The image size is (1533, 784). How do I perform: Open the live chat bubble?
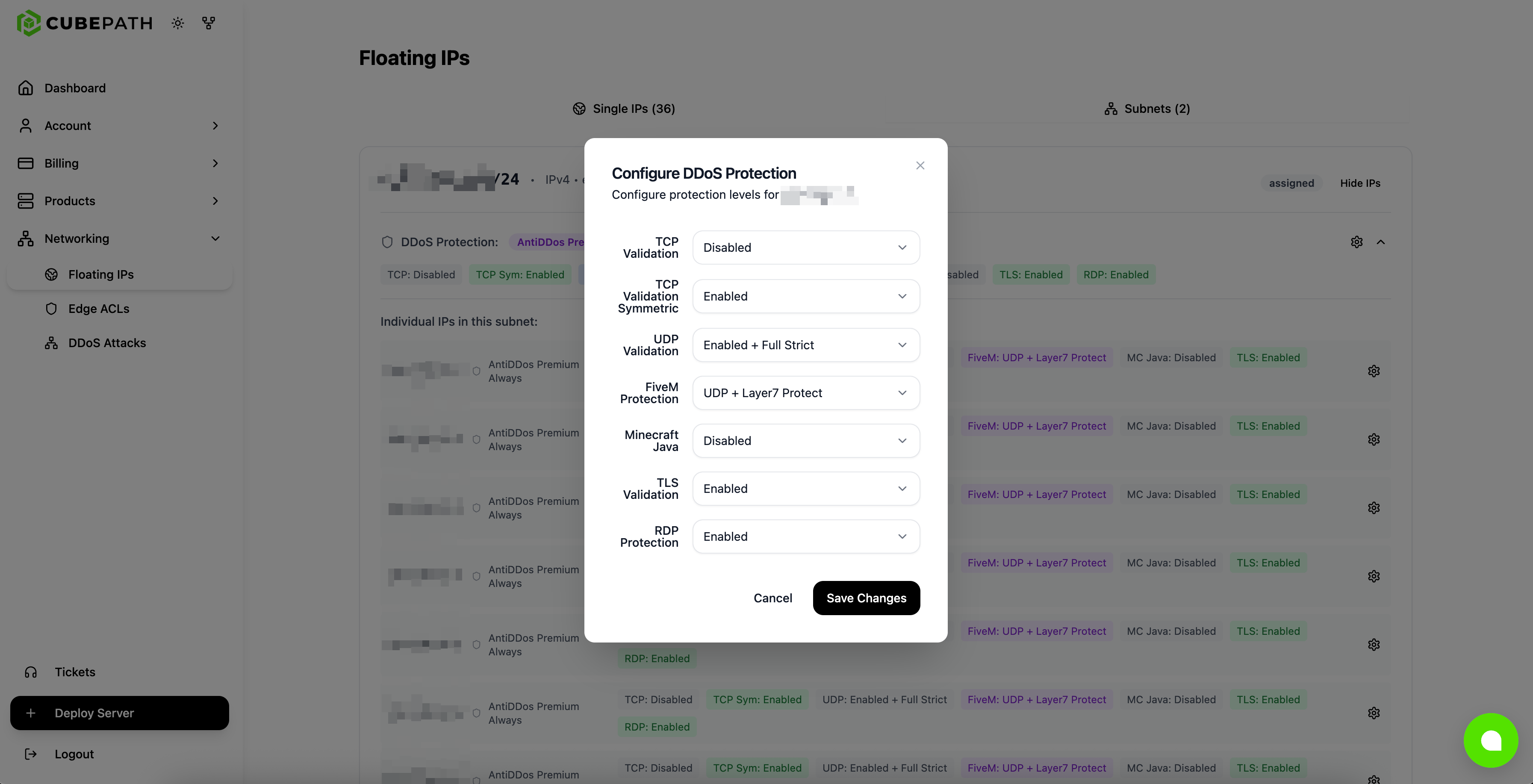(x=1492, y=740)
